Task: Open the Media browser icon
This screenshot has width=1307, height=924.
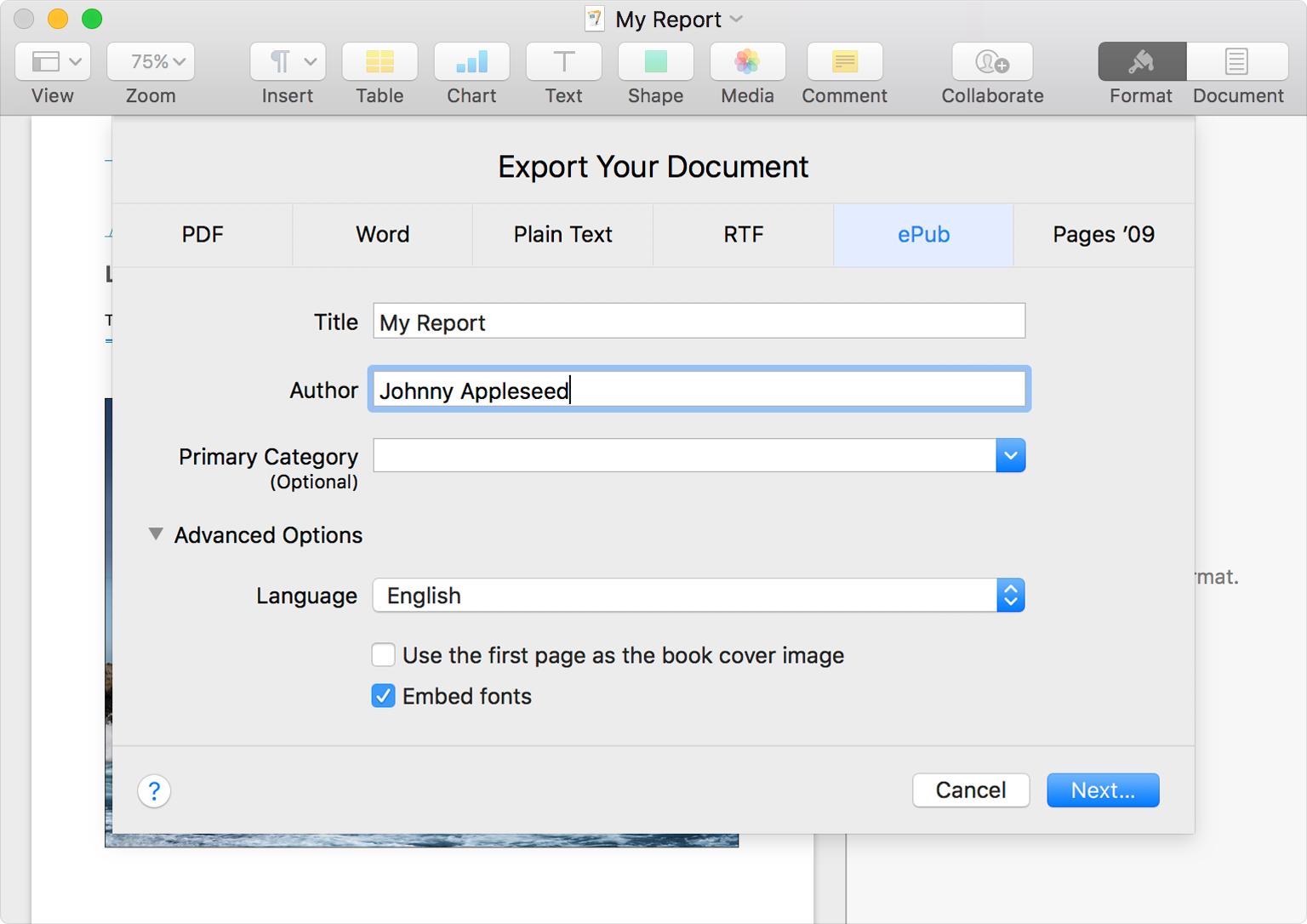Action: click(747, 62)
